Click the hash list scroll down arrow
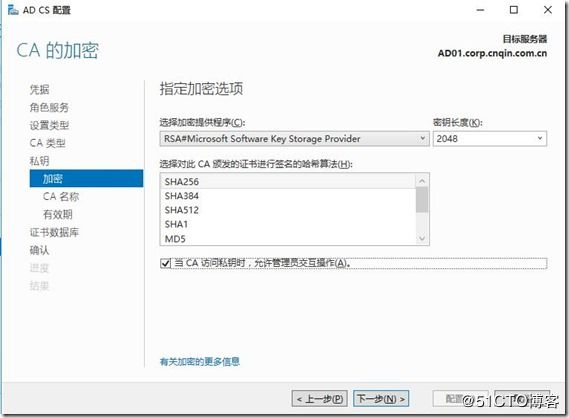569x418 pixels. tap(422, 238)
